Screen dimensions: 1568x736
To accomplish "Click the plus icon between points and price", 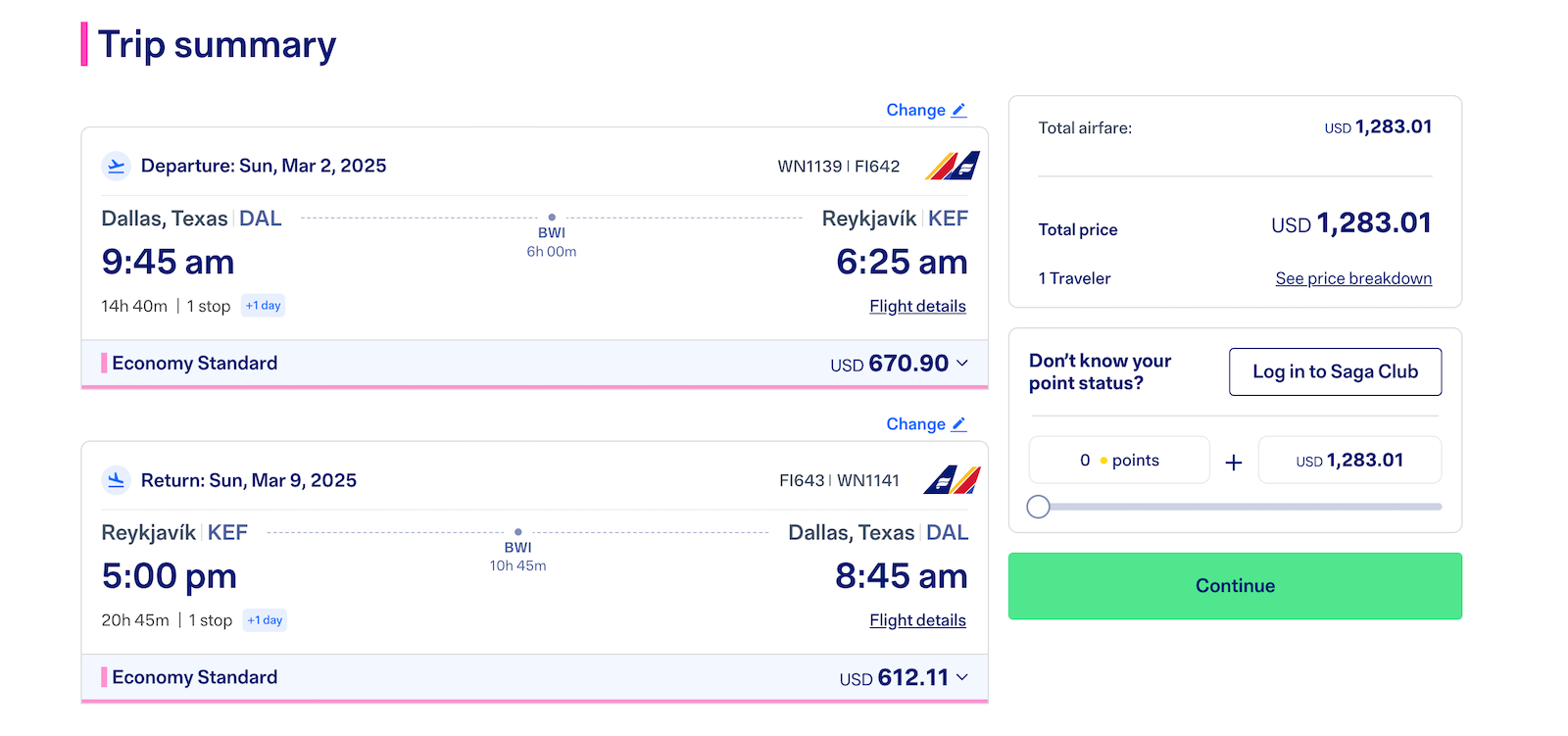I will click(x=1234, y=462).
